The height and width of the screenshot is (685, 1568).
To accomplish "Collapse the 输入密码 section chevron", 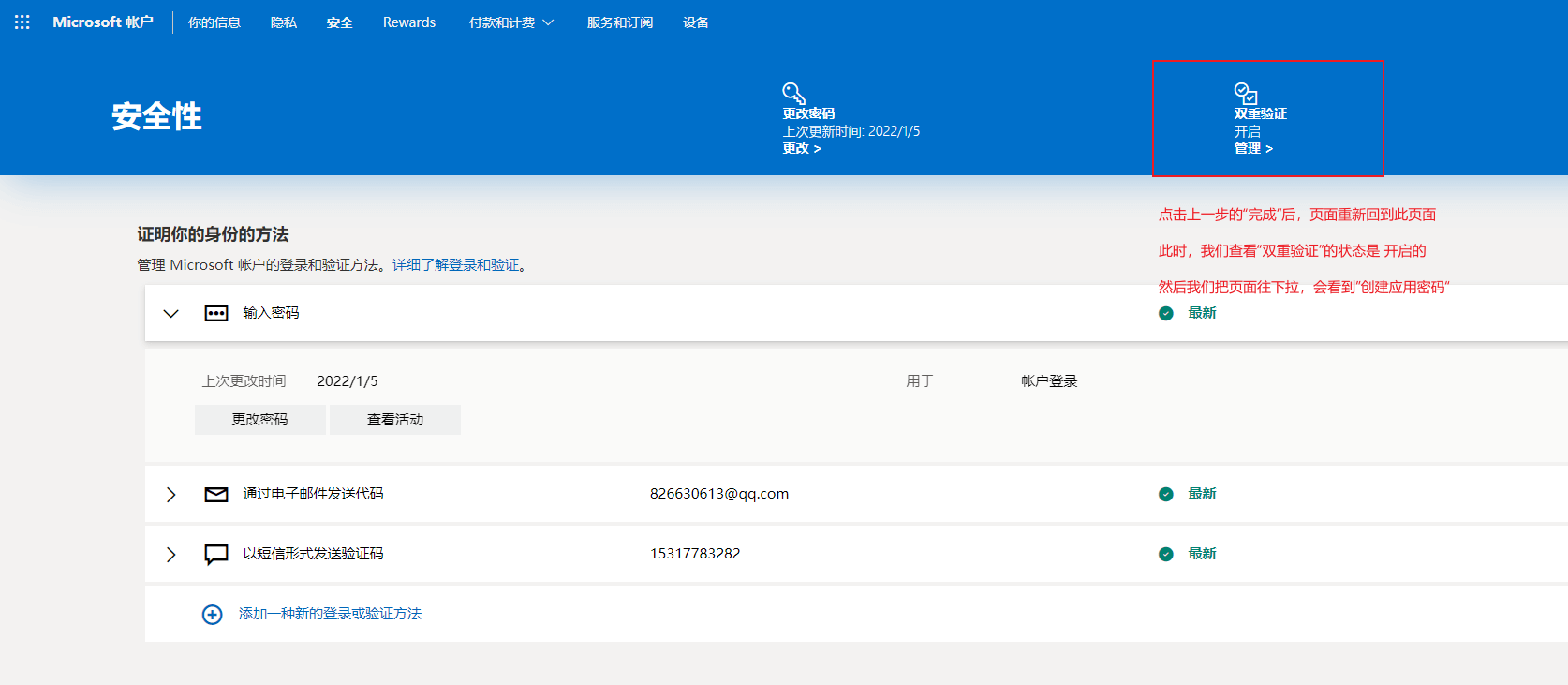I will tap(170, 313).
